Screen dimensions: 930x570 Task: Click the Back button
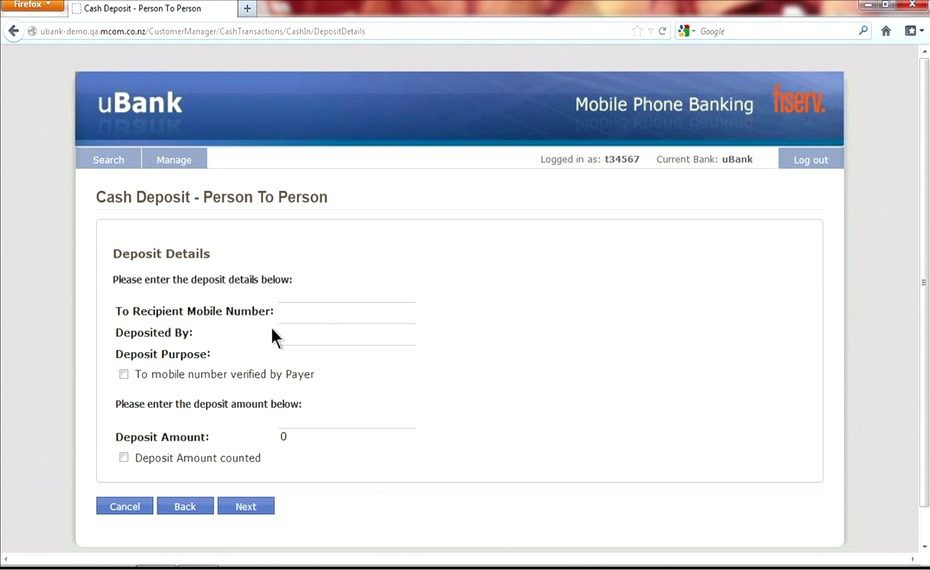point(185,506)
